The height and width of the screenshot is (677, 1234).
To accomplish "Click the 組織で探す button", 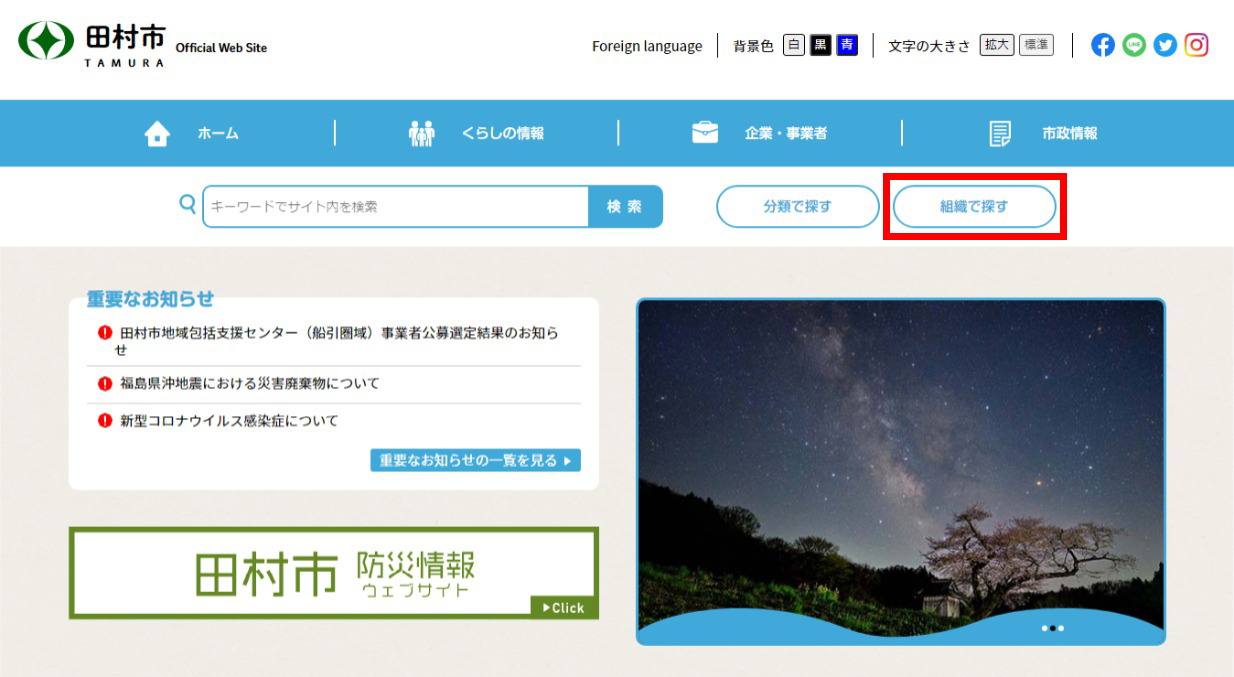I will (x=974, y=206).
